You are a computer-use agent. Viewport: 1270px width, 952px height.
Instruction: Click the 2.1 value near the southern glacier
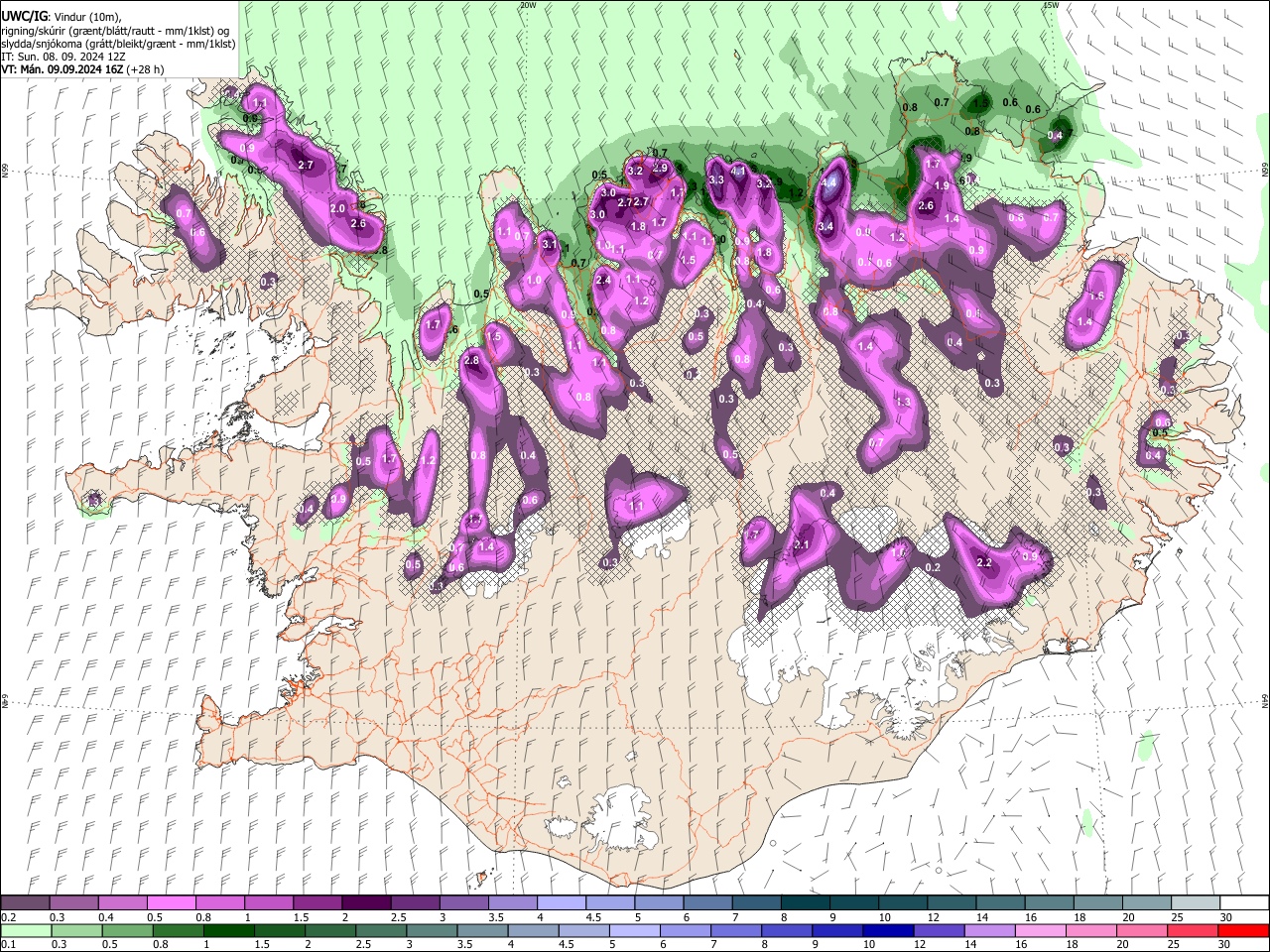pos(803,544)
